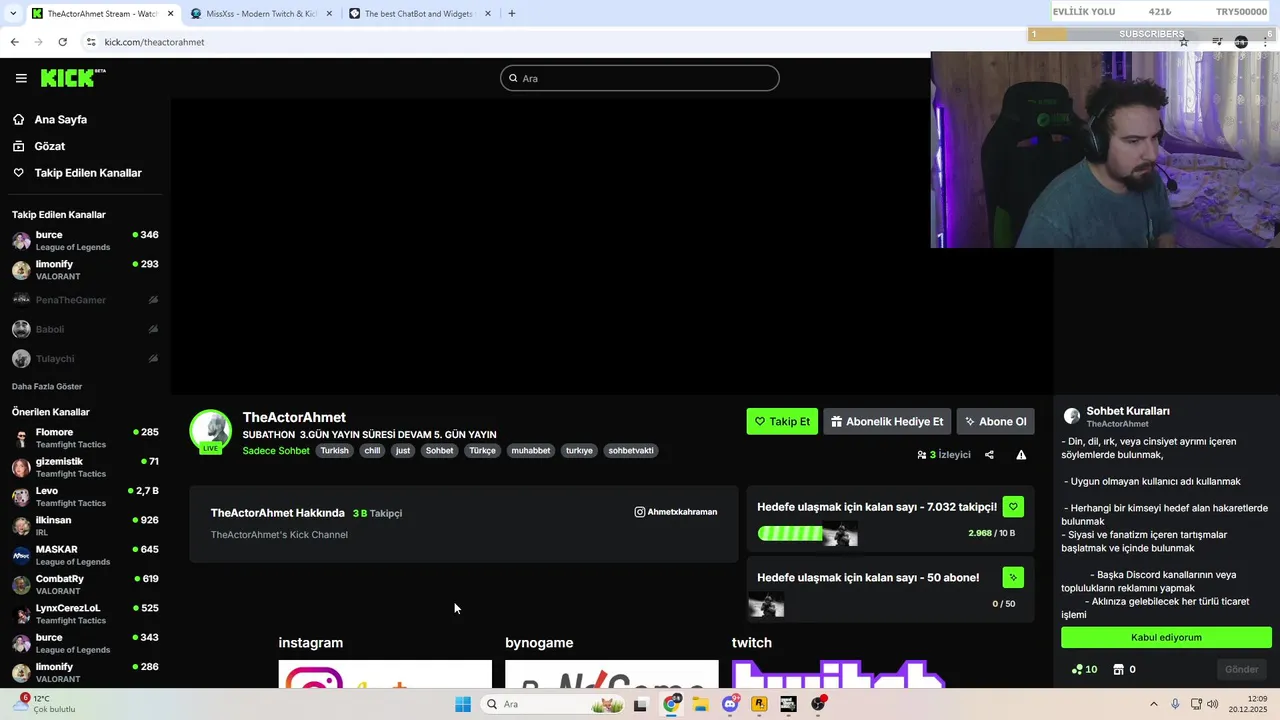Image resolution: width=1280 pixels, height=720 pixels.
Task: Open File Explorer from taskbar
Action: (x=700, y=704)
